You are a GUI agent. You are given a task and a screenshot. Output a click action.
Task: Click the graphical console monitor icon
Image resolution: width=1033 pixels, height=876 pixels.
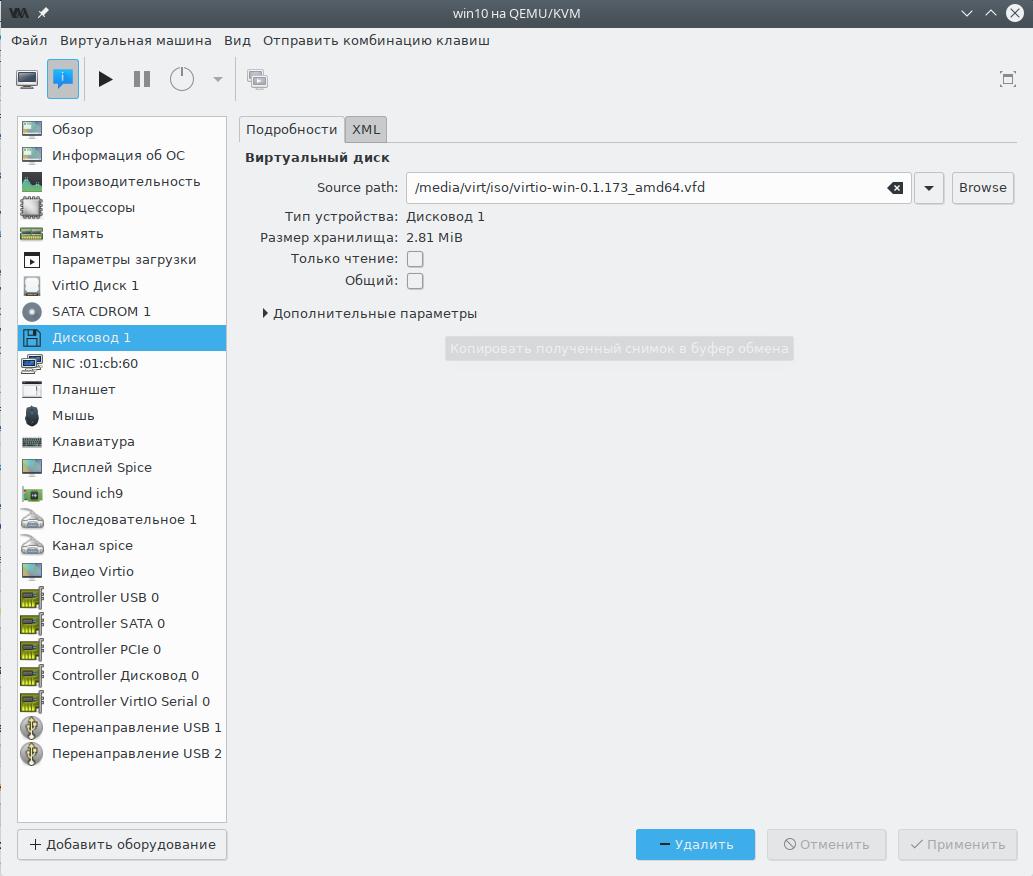click(x=27, y=79)
